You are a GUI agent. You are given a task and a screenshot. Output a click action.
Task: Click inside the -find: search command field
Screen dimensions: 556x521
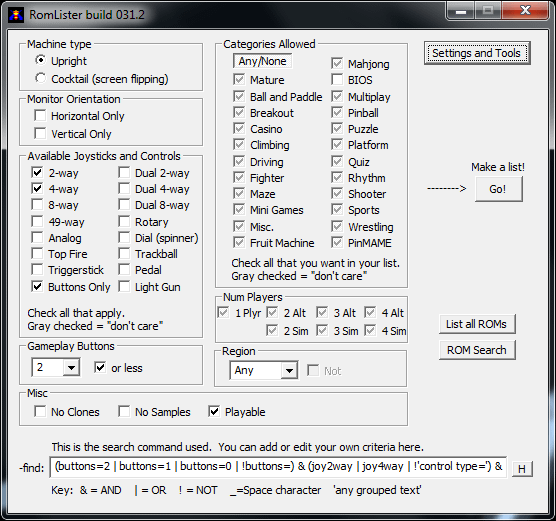point(278,467)
